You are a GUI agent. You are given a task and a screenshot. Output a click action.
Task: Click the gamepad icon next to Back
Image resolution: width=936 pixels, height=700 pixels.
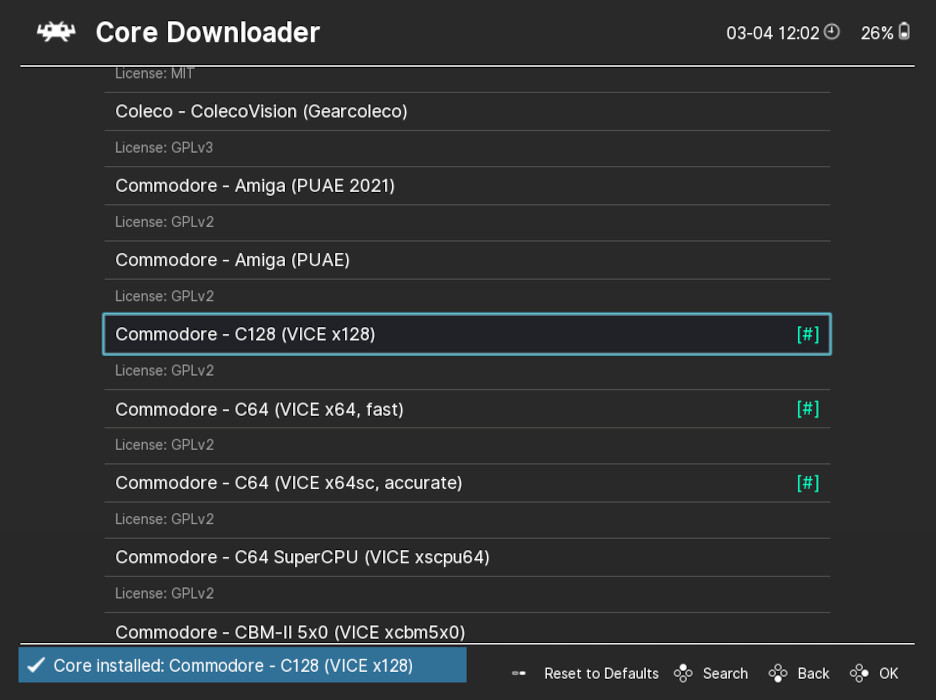tap(779, 673)
